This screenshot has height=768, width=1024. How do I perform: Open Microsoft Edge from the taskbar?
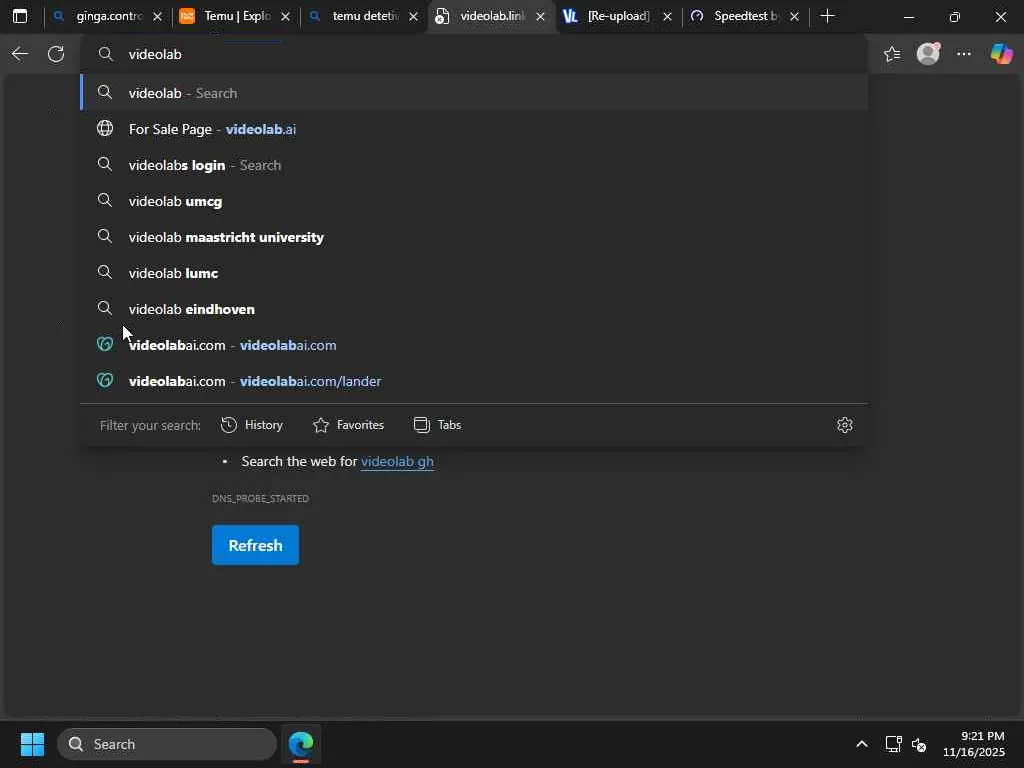[301, 744]
